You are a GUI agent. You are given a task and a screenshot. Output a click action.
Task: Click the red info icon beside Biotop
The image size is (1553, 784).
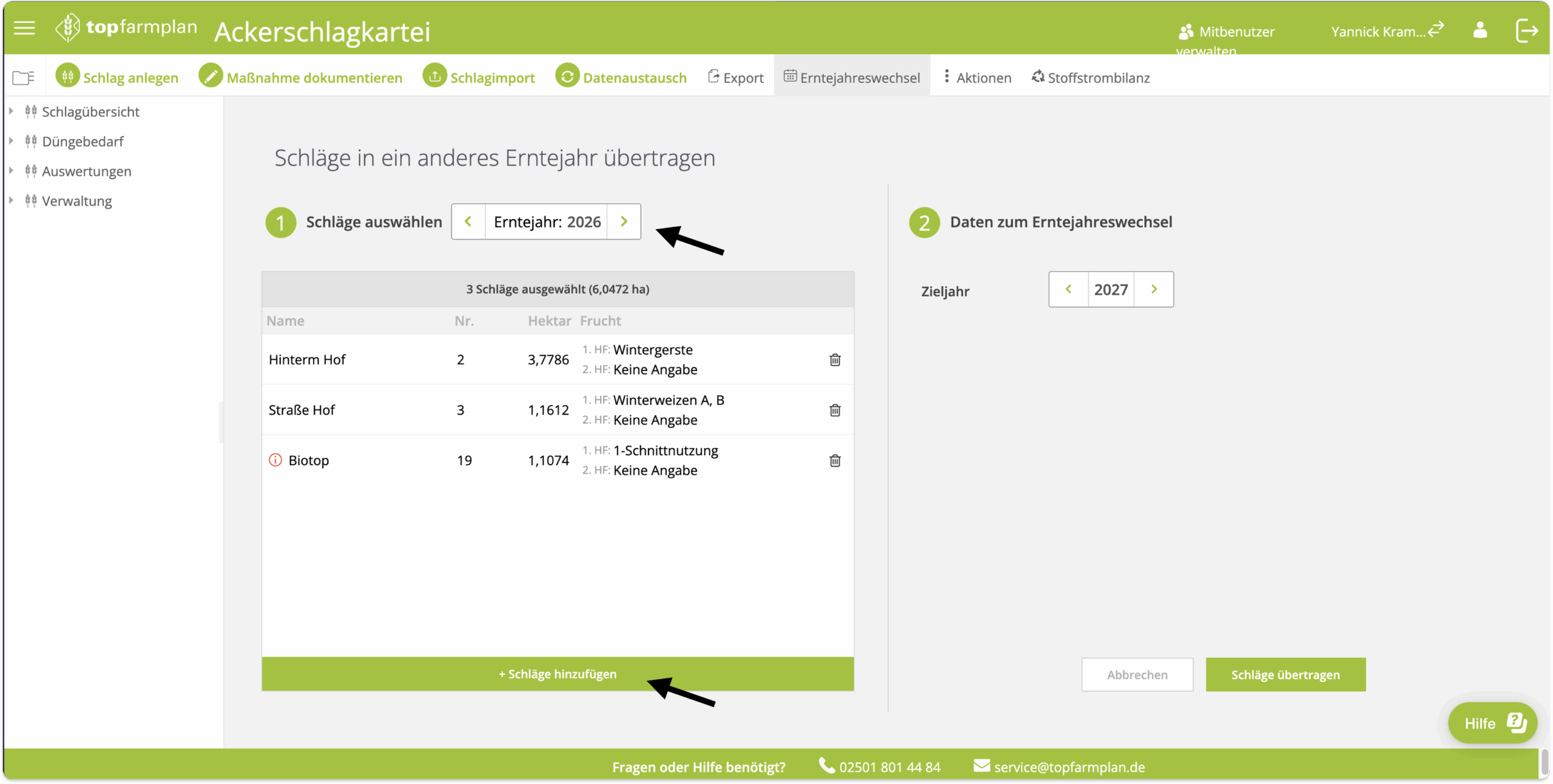click(x=275, y=460)
